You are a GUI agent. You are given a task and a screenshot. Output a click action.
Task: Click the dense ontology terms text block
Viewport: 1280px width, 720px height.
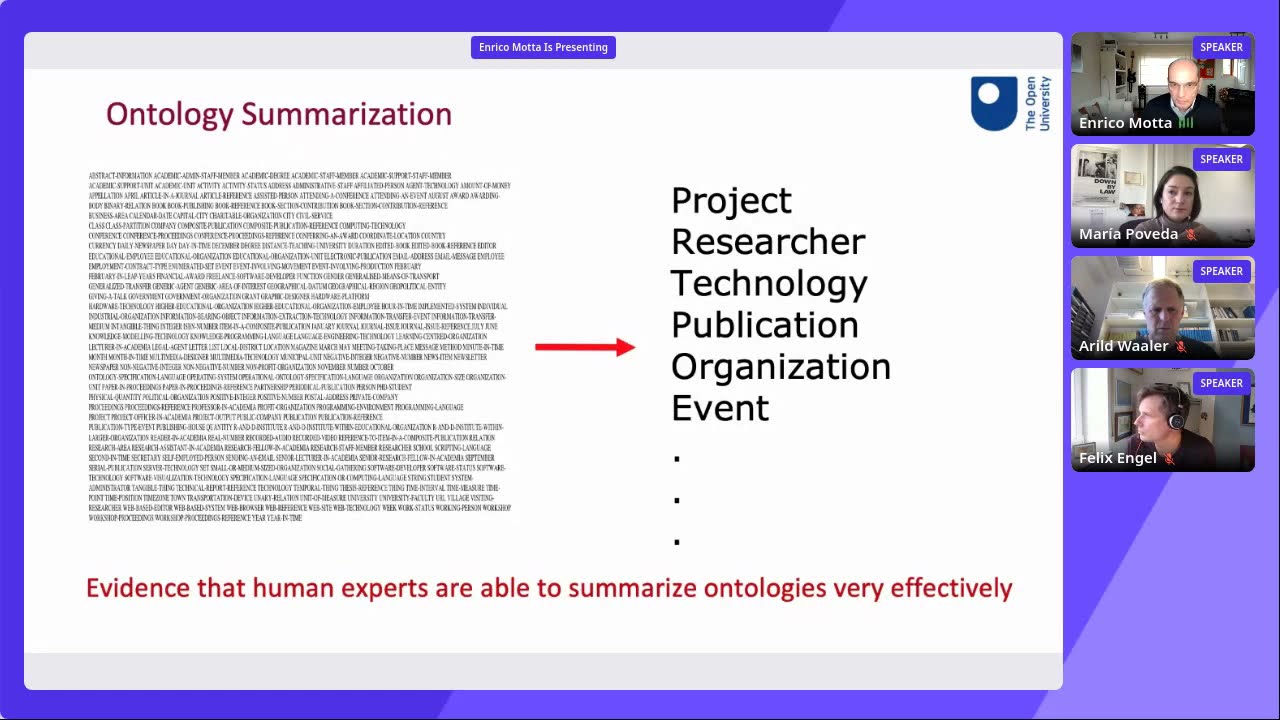coord(299,347)
